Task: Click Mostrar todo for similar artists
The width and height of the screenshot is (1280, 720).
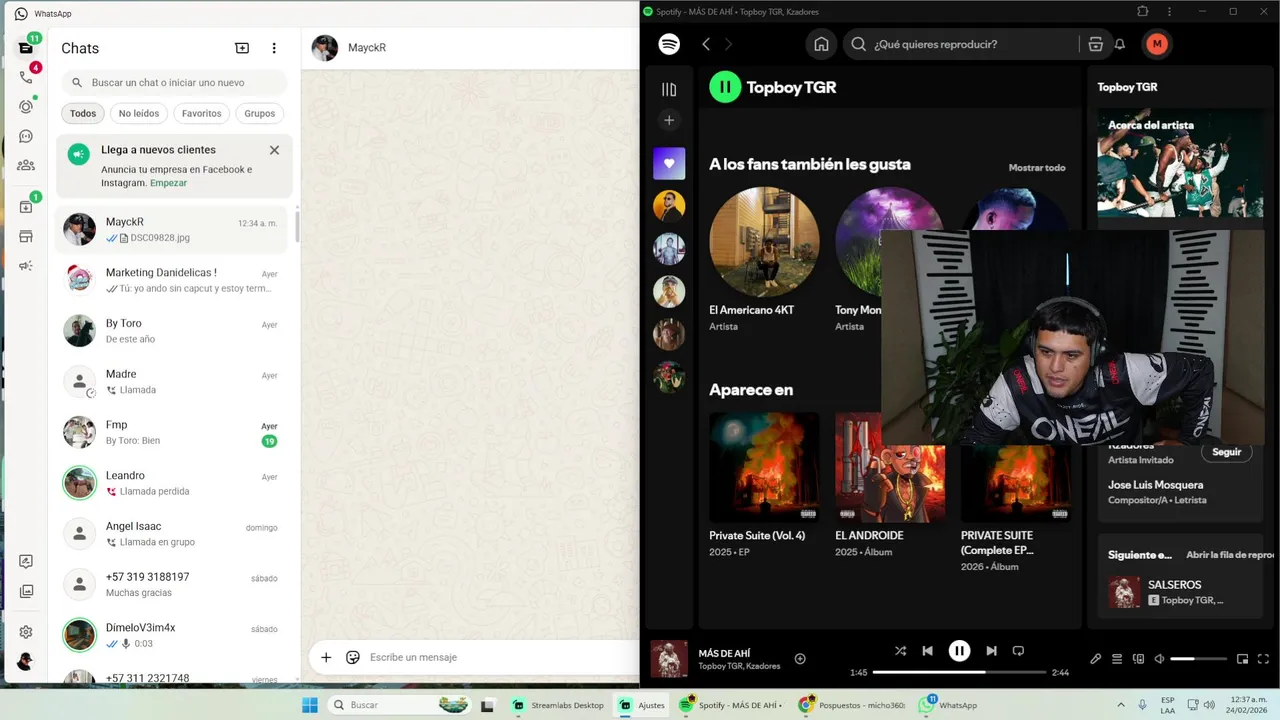Action: [1037, 168]
